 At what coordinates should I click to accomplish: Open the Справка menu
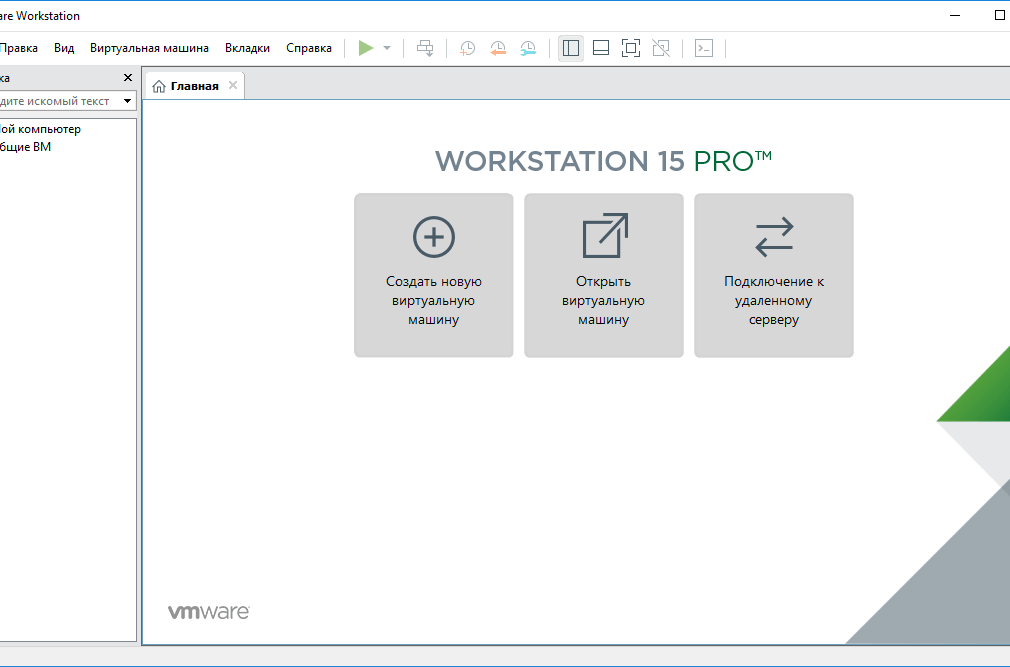[x=309, y=48]
